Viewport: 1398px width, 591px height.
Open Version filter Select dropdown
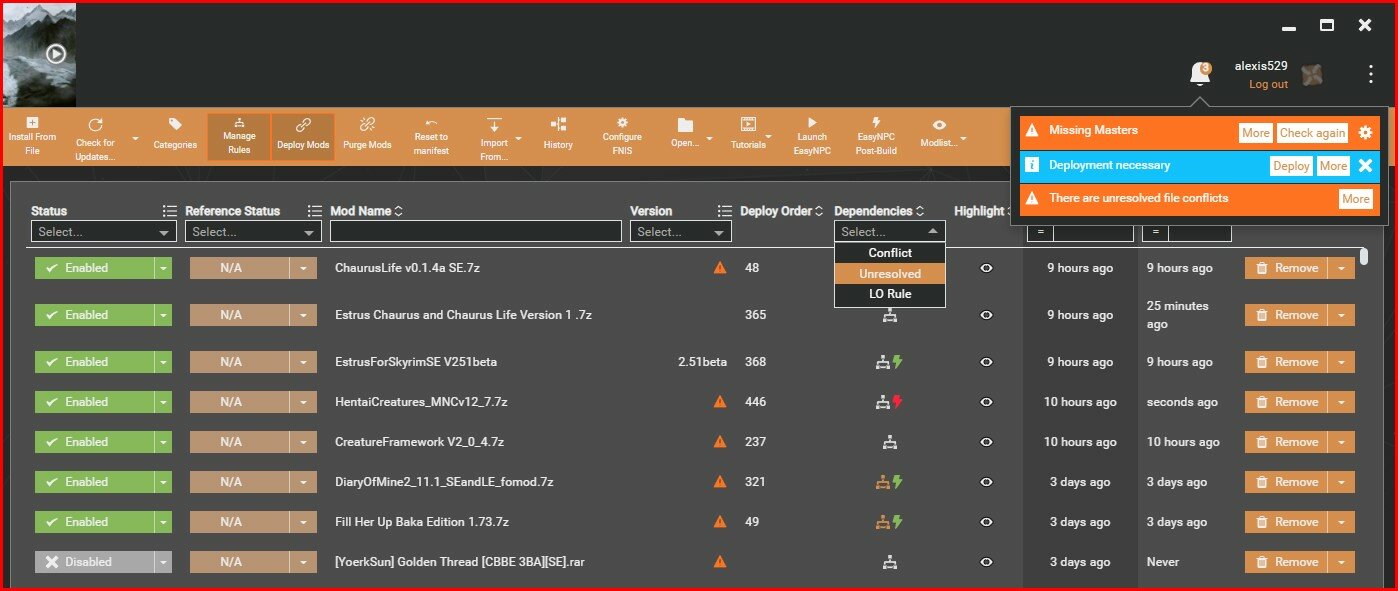681,232
